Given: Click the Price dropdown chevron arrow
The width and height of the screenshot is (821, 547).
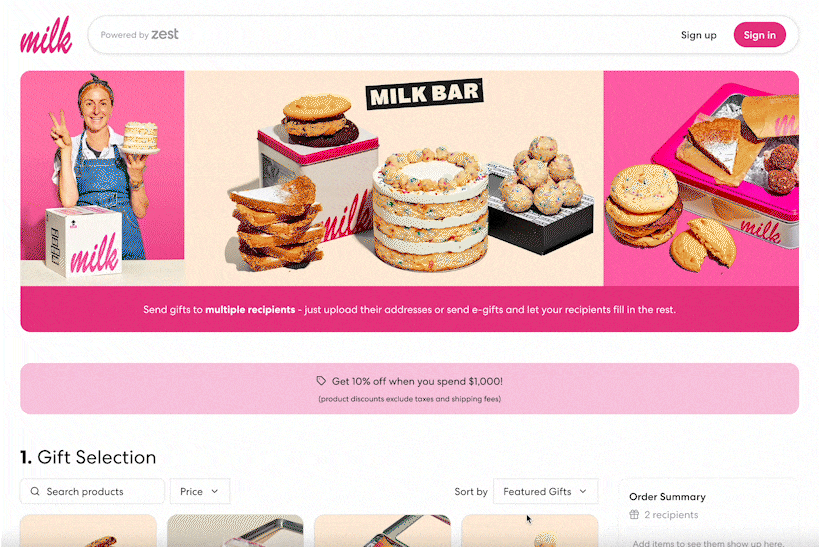Looking at the screenshot, I should pos(215,492).
